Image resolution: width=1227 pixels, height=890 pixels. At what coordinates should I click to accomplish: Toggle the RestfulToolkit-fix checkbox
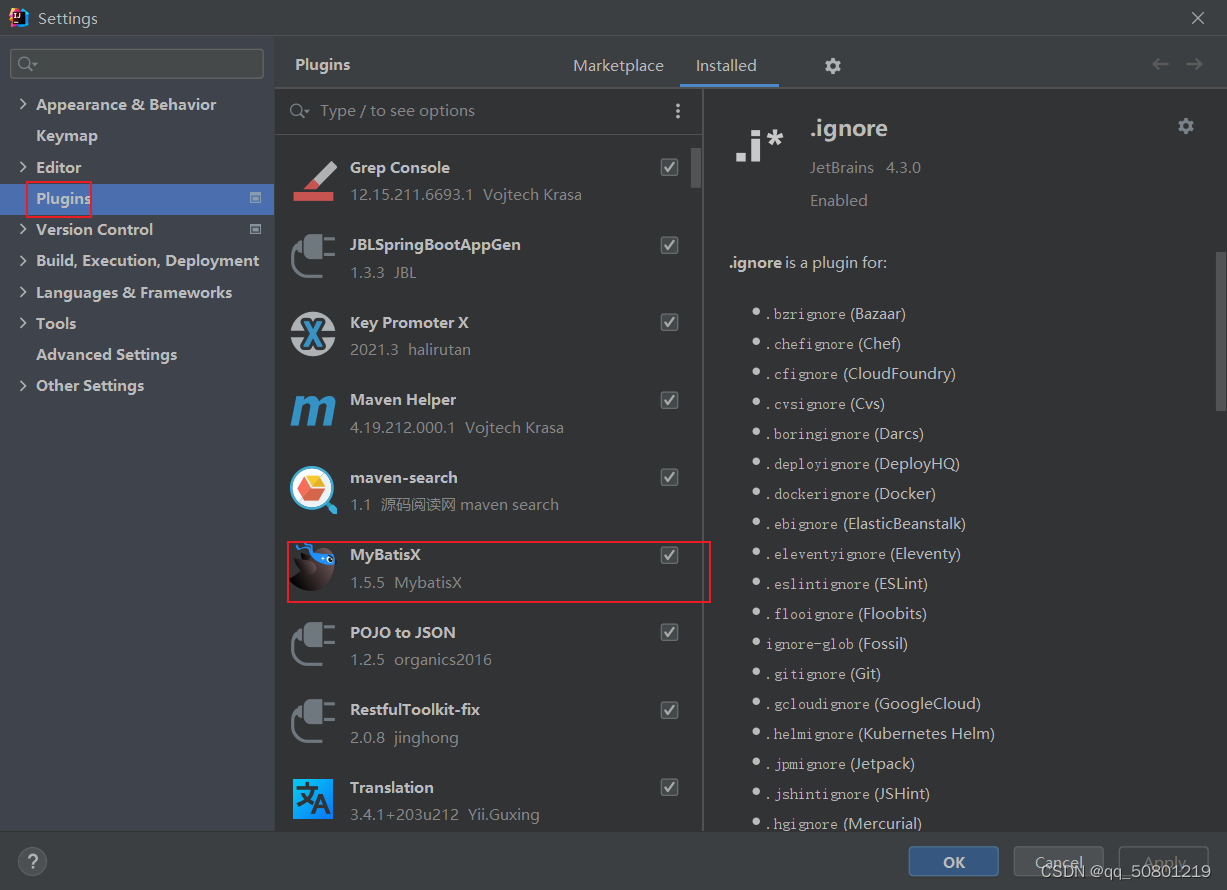[x=670, y=710]
